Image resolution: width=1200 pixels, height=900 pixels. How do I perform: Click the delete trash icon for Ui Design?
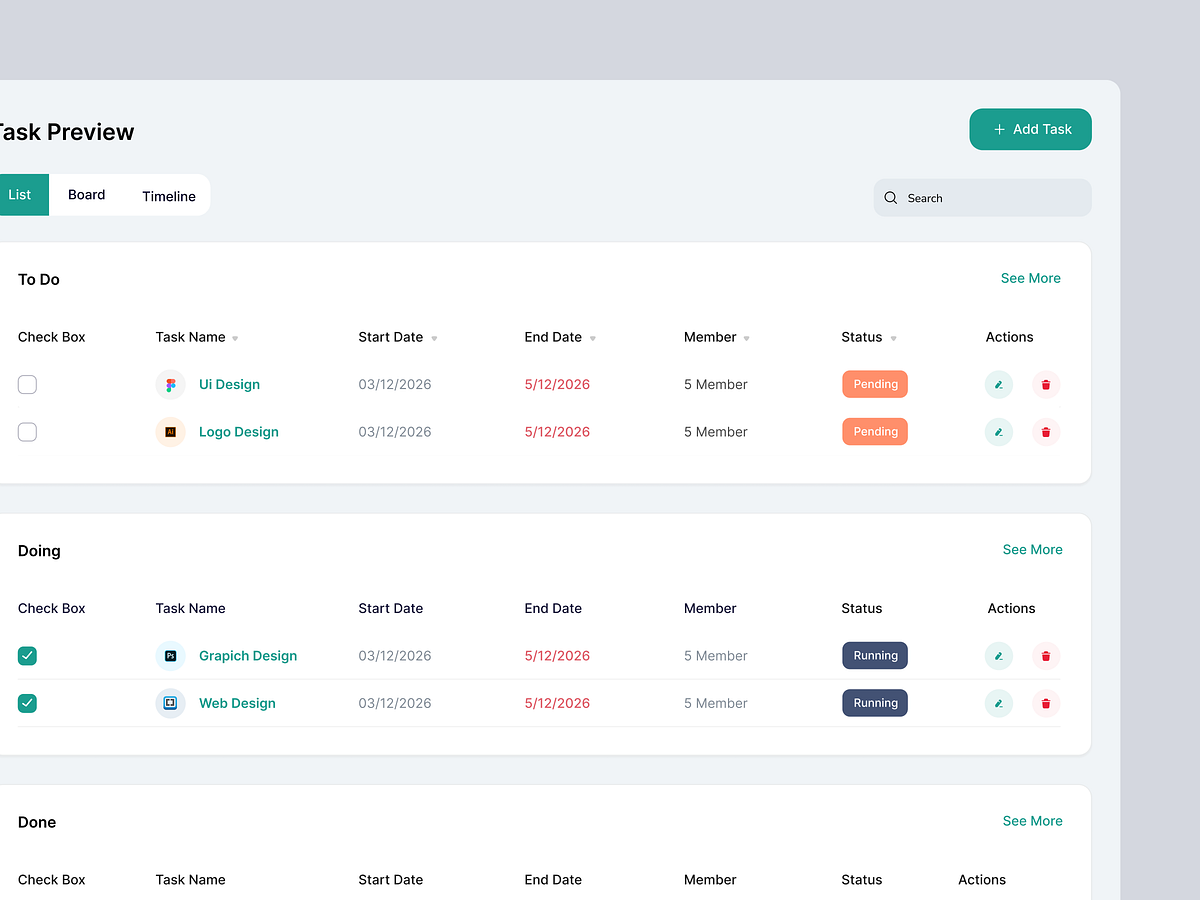1046,384
